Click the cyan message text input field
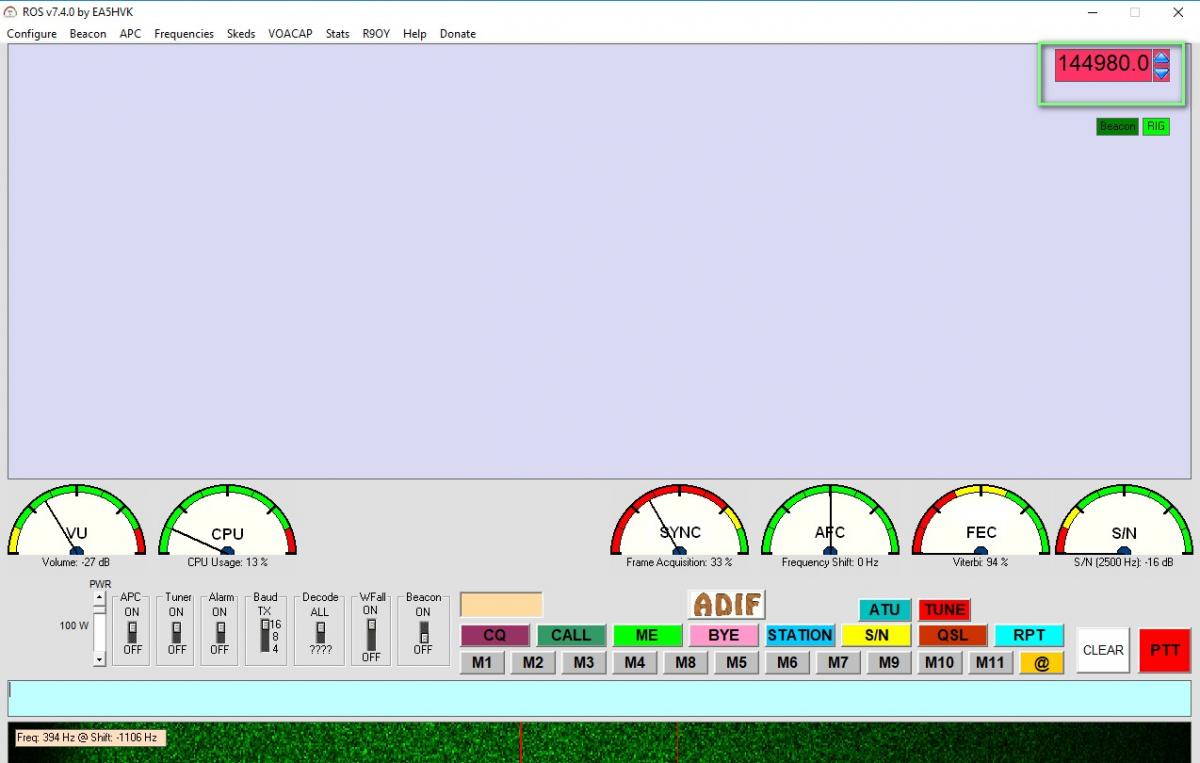 600,698
